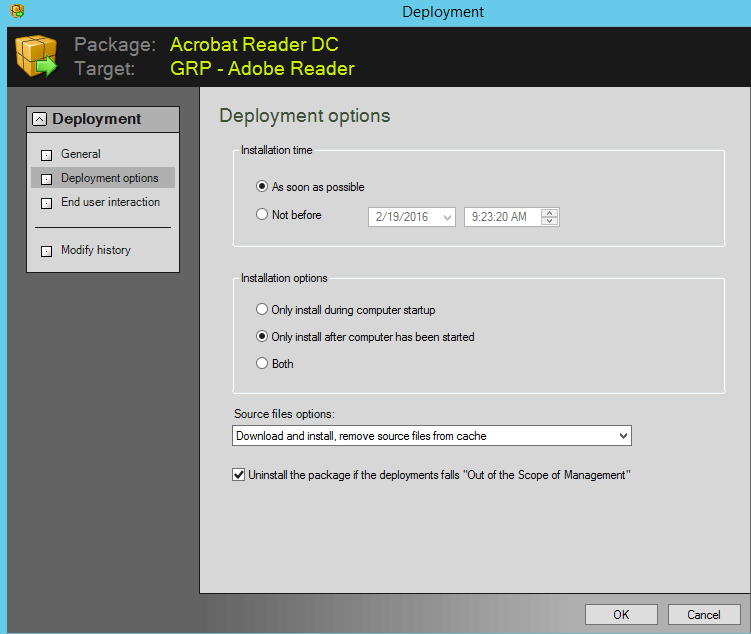Click the Acrobat Reader DC package name

pos(254,45)
